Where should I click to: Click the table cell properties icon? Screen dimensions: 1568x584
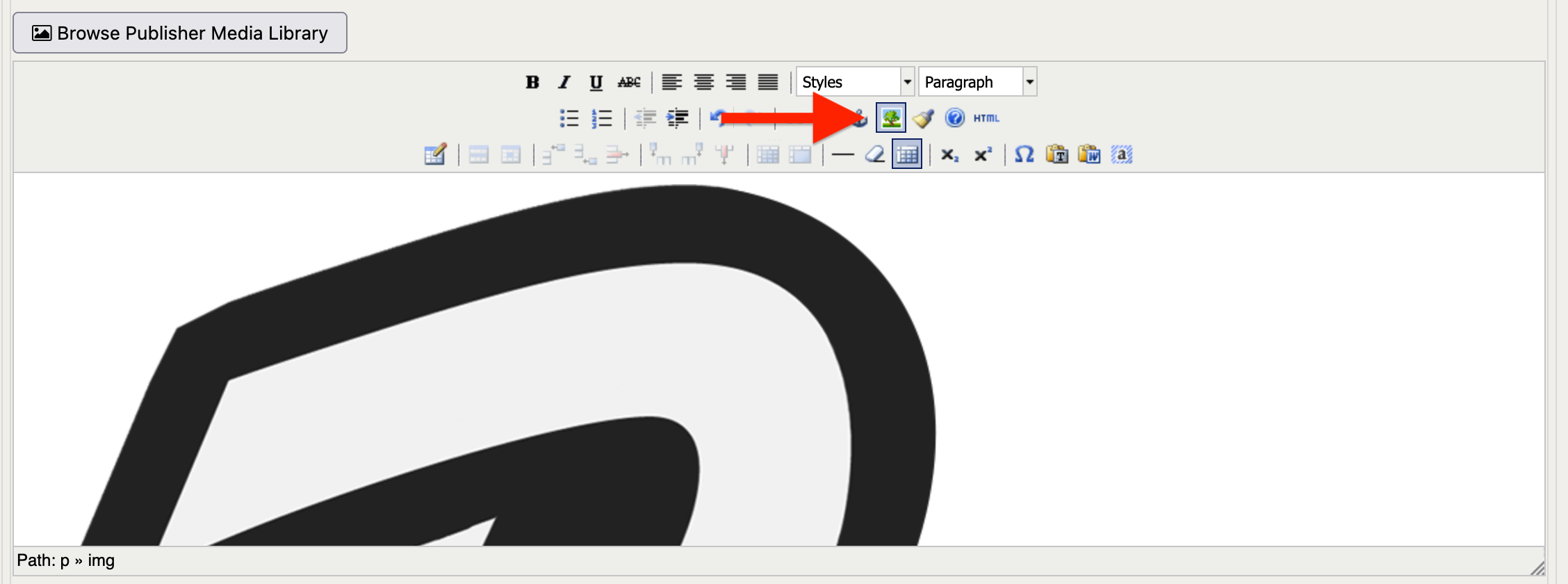511,154
